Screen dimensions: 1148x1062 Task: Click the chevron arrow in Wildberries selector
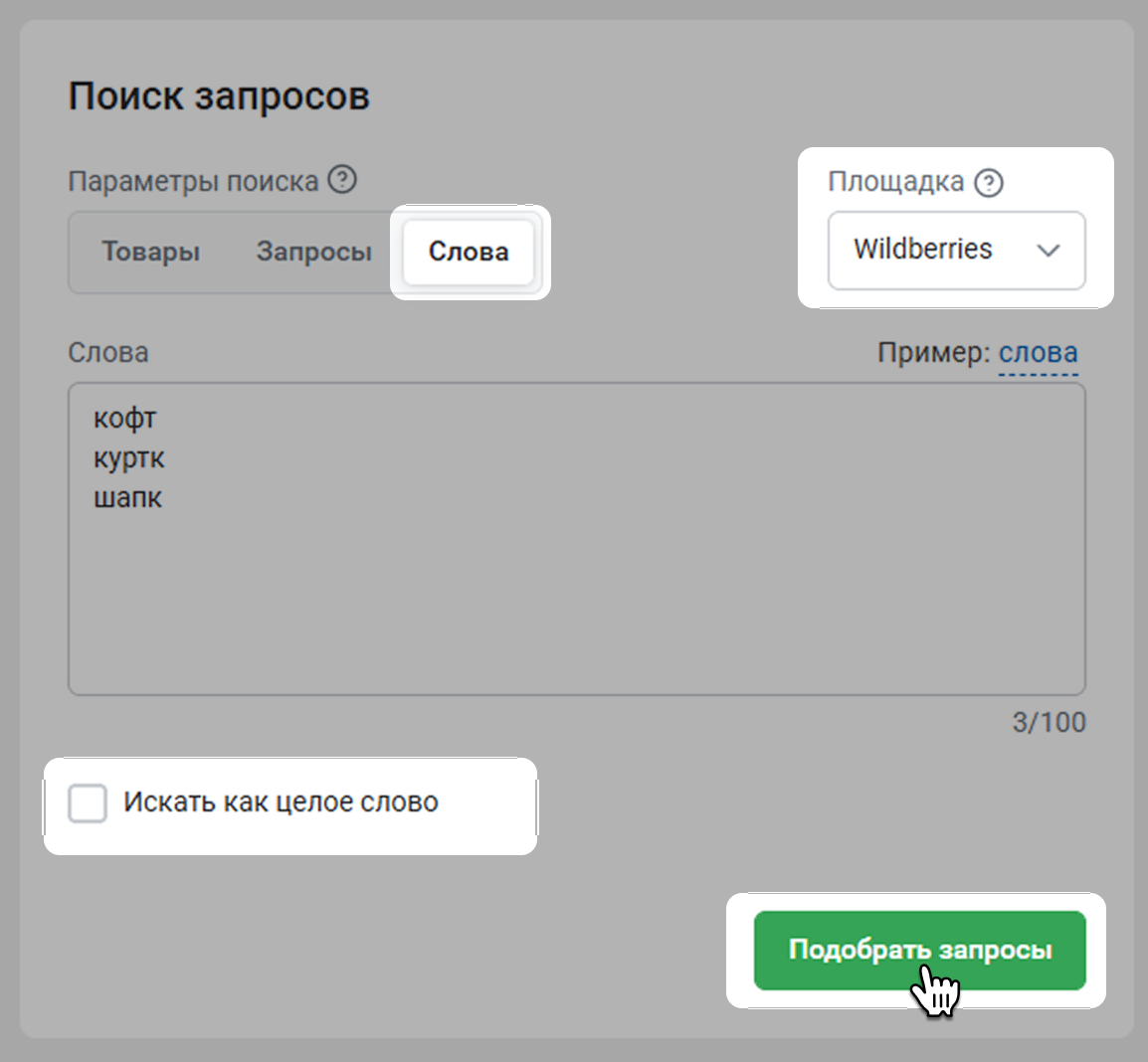click(x=1048, y=251)
